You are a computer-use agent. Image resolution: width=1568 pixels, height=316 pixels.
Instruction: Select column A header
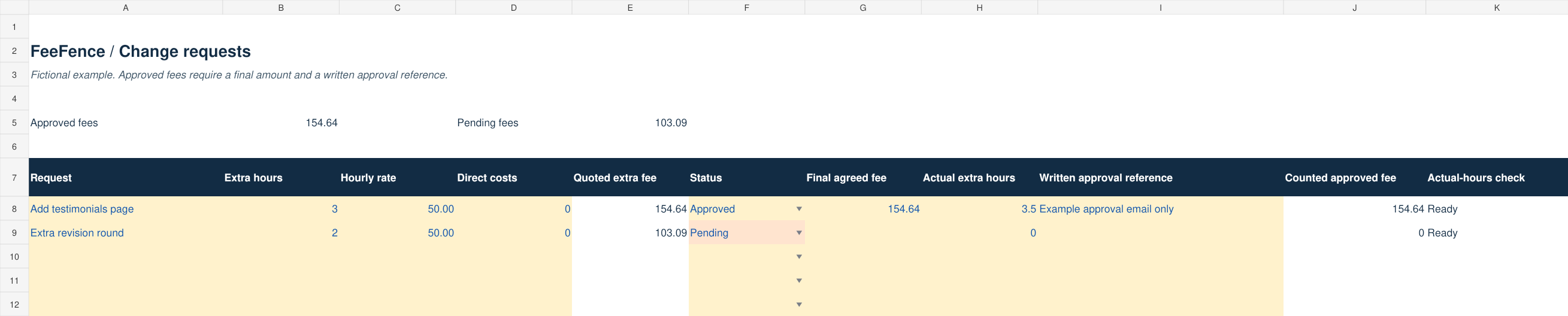coord(125,7)
